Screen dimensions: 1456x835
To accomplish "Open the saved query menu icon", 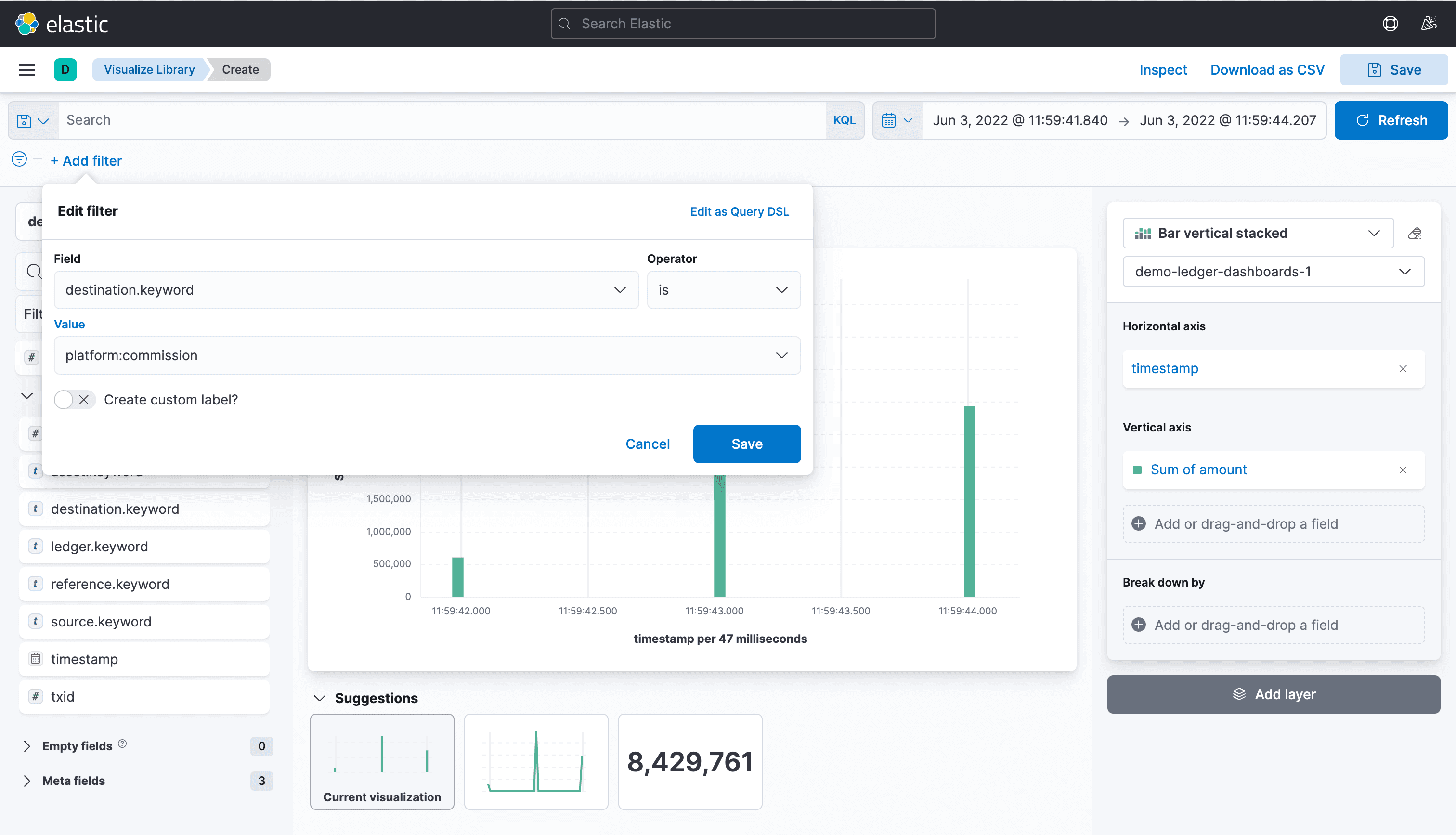I will tap(33, 120).
